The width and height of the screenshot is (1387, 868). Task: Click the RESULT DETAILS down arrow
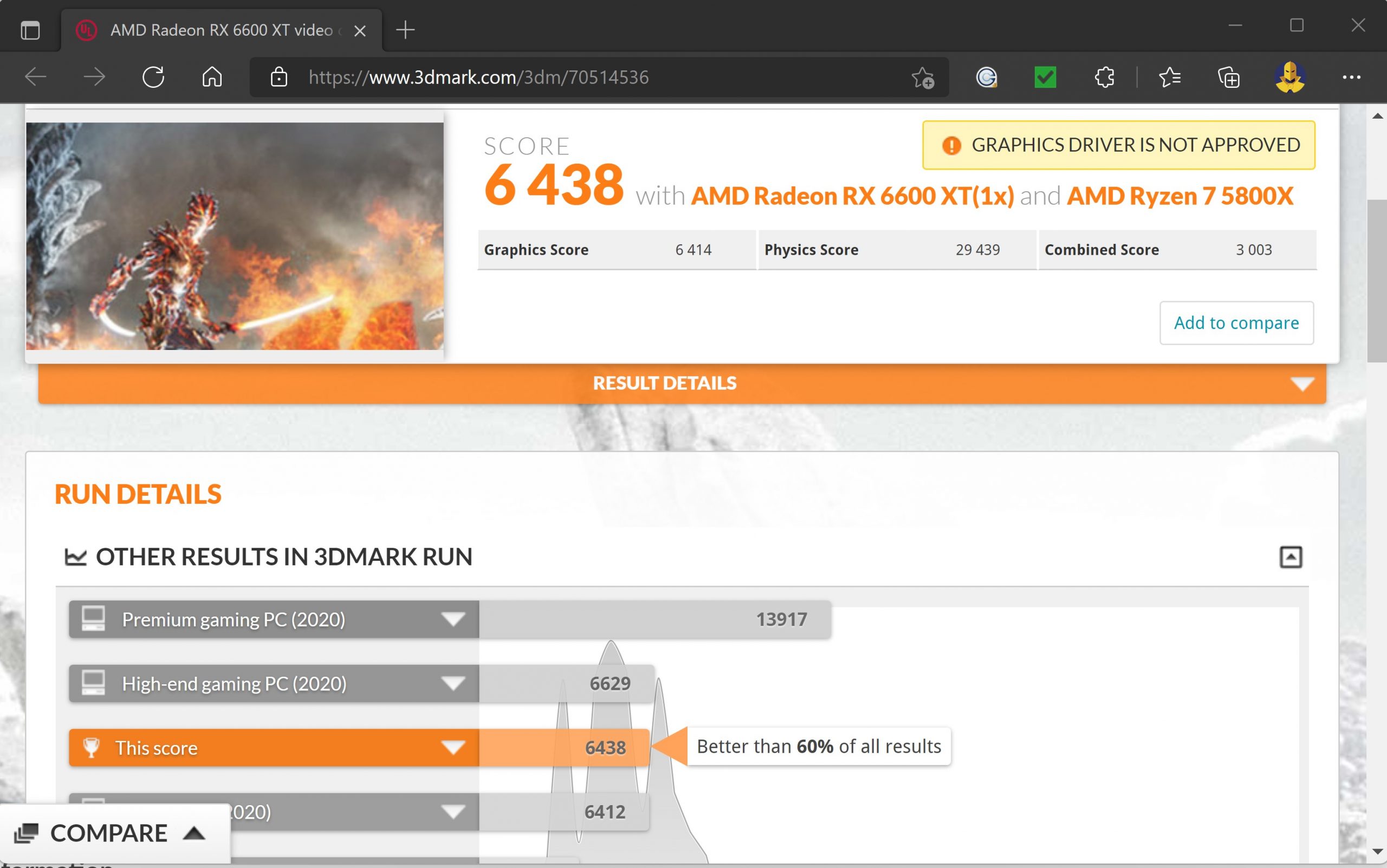coord(1302,384)
